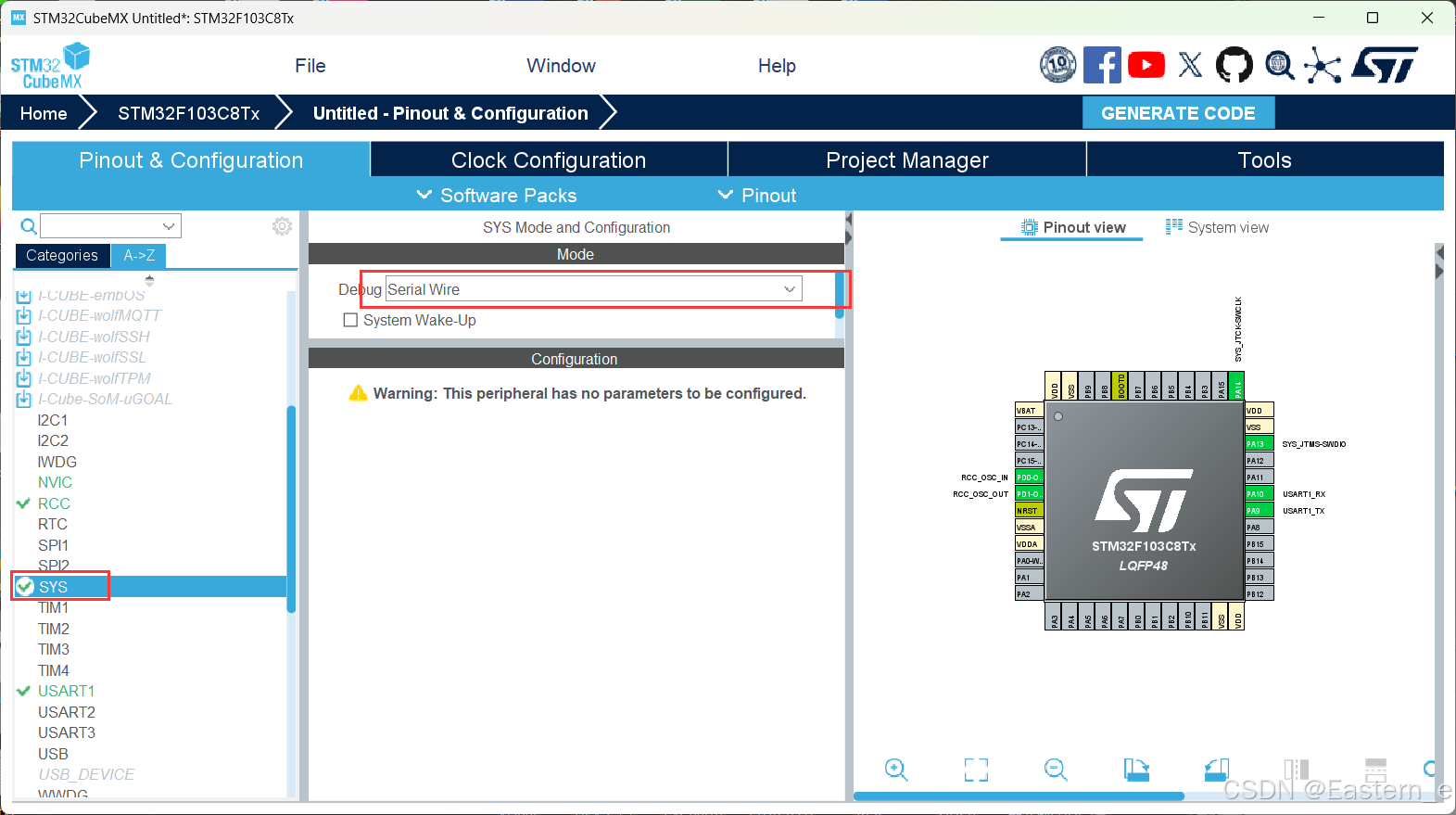
Task: Click the STM32F103C8Tx breadcrumb
Action: (188, 113)
